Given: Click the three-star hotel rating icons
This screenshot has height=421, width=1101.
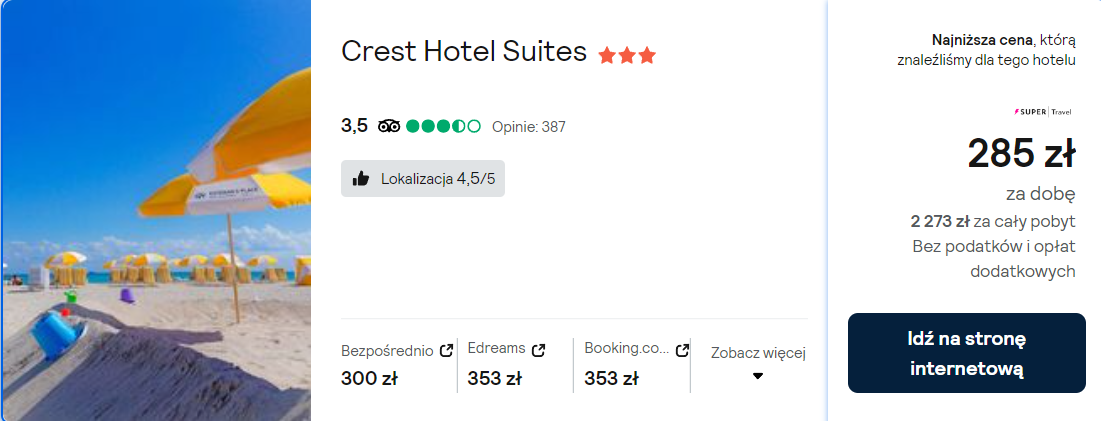Looking at the screenshot, I should pos(627,55).
